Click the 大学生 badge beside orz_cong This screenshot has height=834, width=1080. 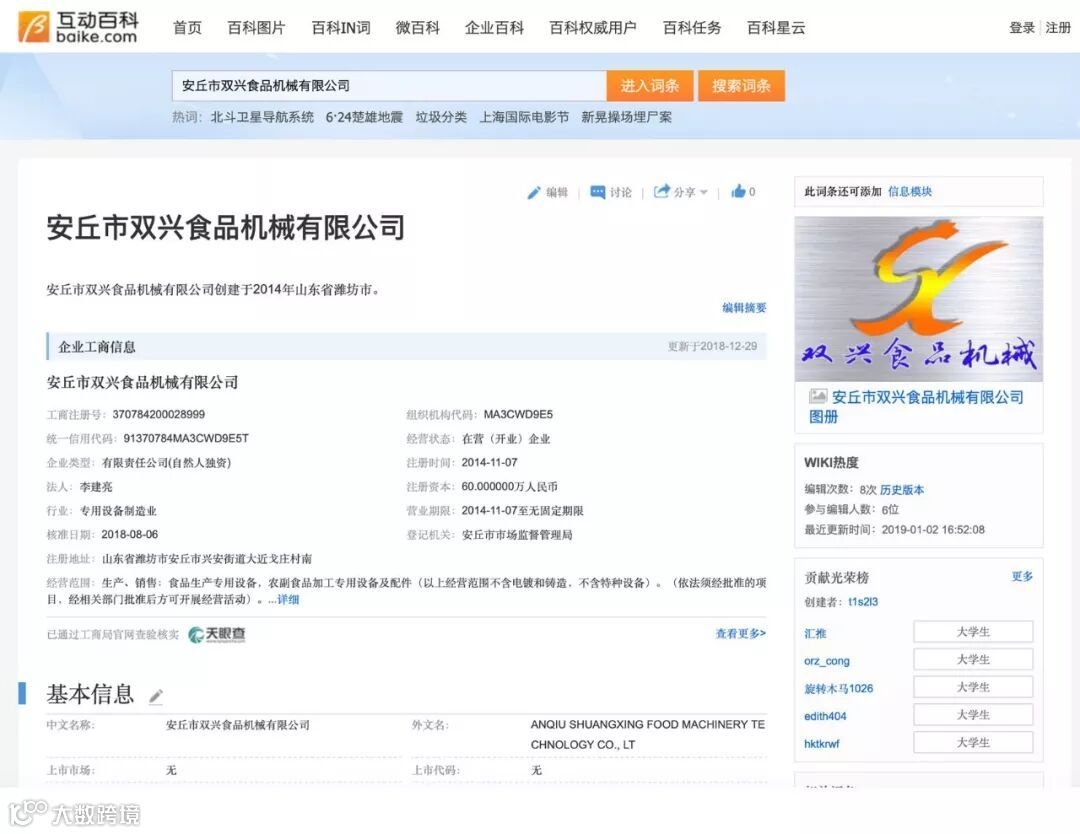click(x=973, y=660)
